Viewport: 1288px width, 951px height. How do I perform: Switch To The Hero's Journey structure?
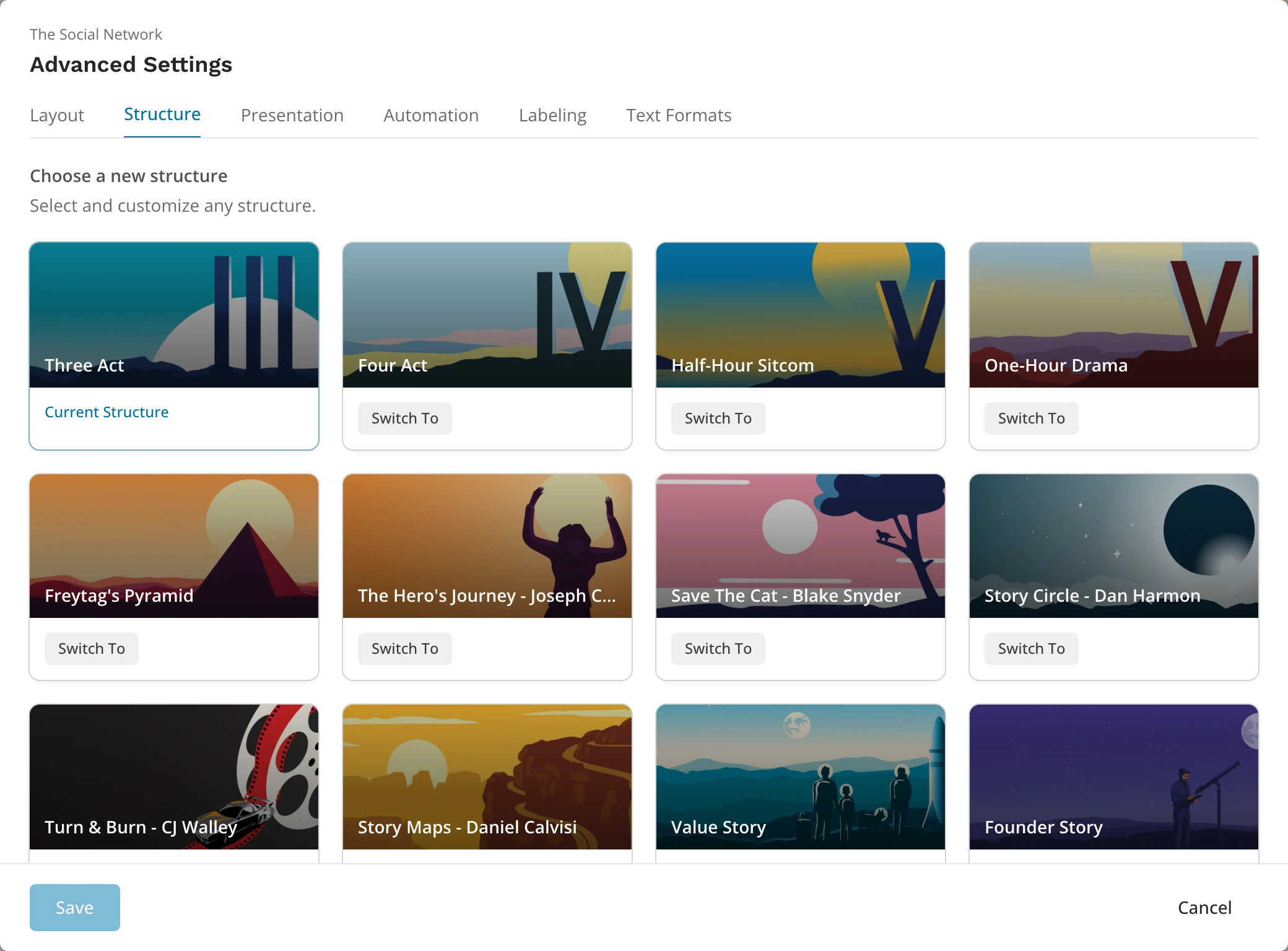(405, 649)
